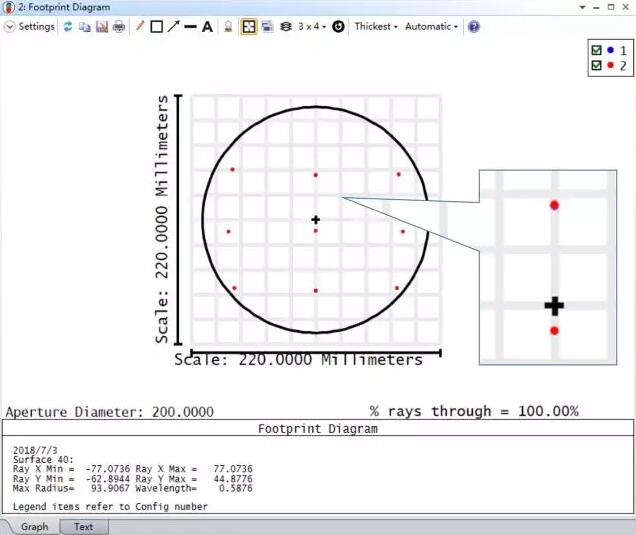Uncheck configuration 1 legend checkbox
Viewport: 636px width, 535px height.
coord(598,50)
